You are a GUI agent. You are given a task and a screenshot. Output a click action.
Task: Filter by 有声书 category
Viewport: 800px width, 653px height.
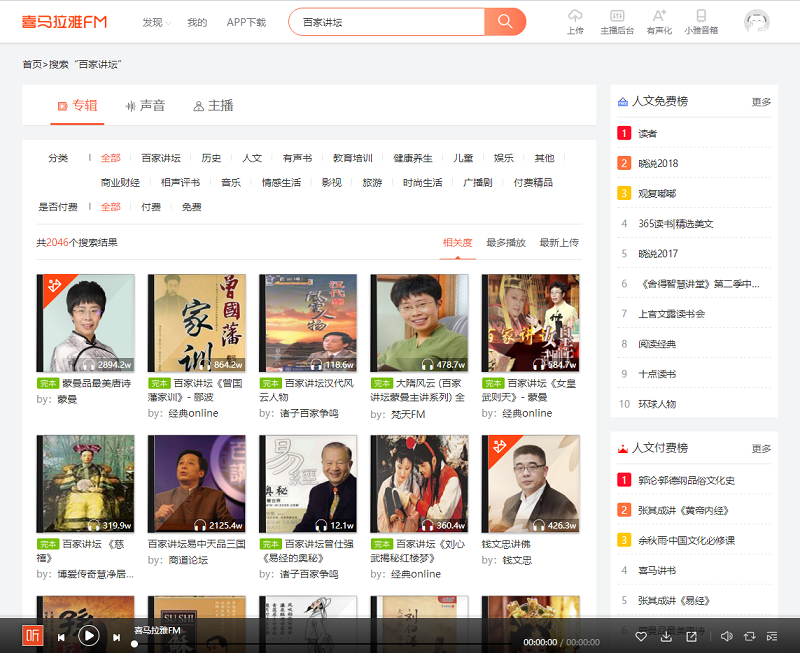coord(297,158)
